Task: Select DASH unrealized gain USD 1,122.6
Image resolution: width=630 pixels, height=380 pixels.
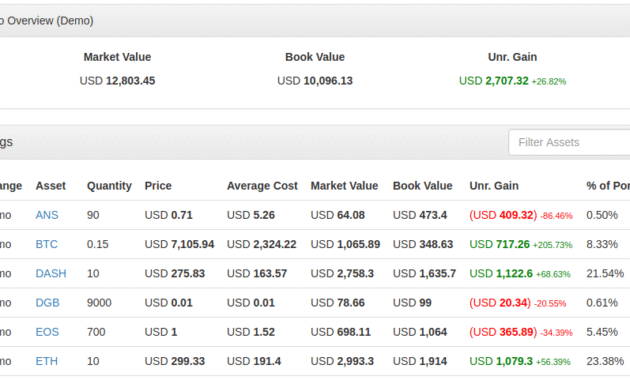Action: (x=501, y=274)
